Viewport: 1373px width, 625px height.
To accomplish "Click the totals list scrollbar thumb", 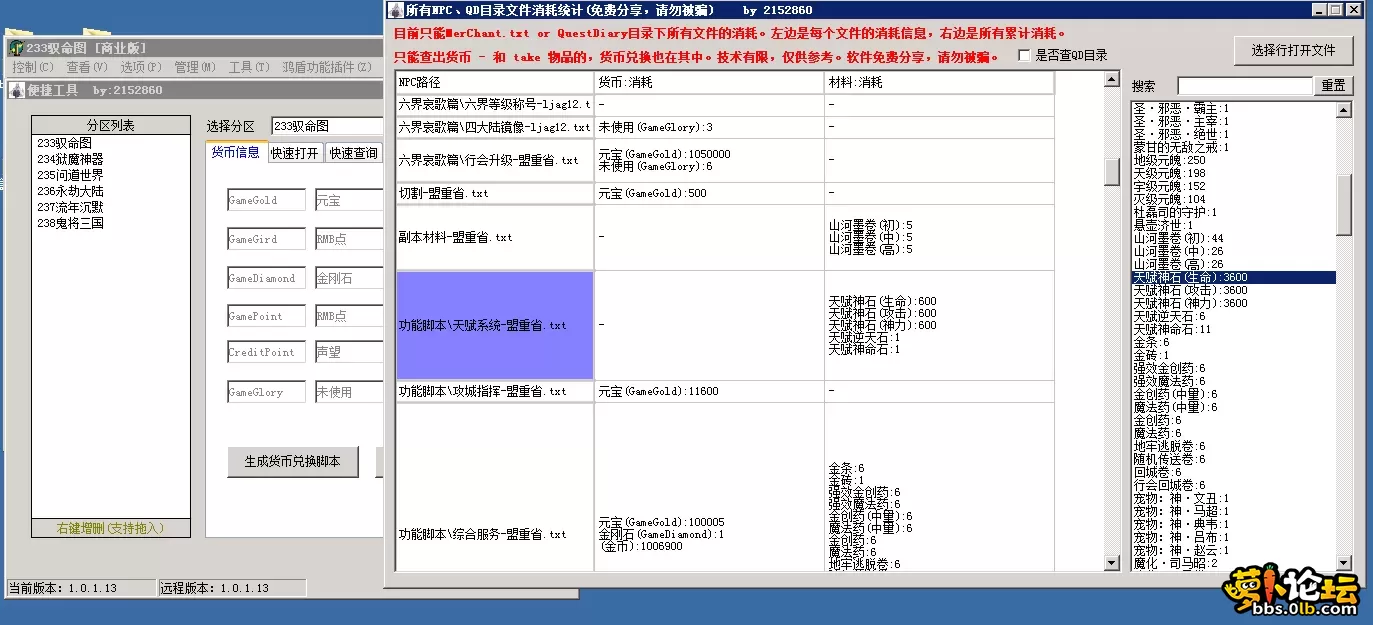I will tap(1344, 204).
